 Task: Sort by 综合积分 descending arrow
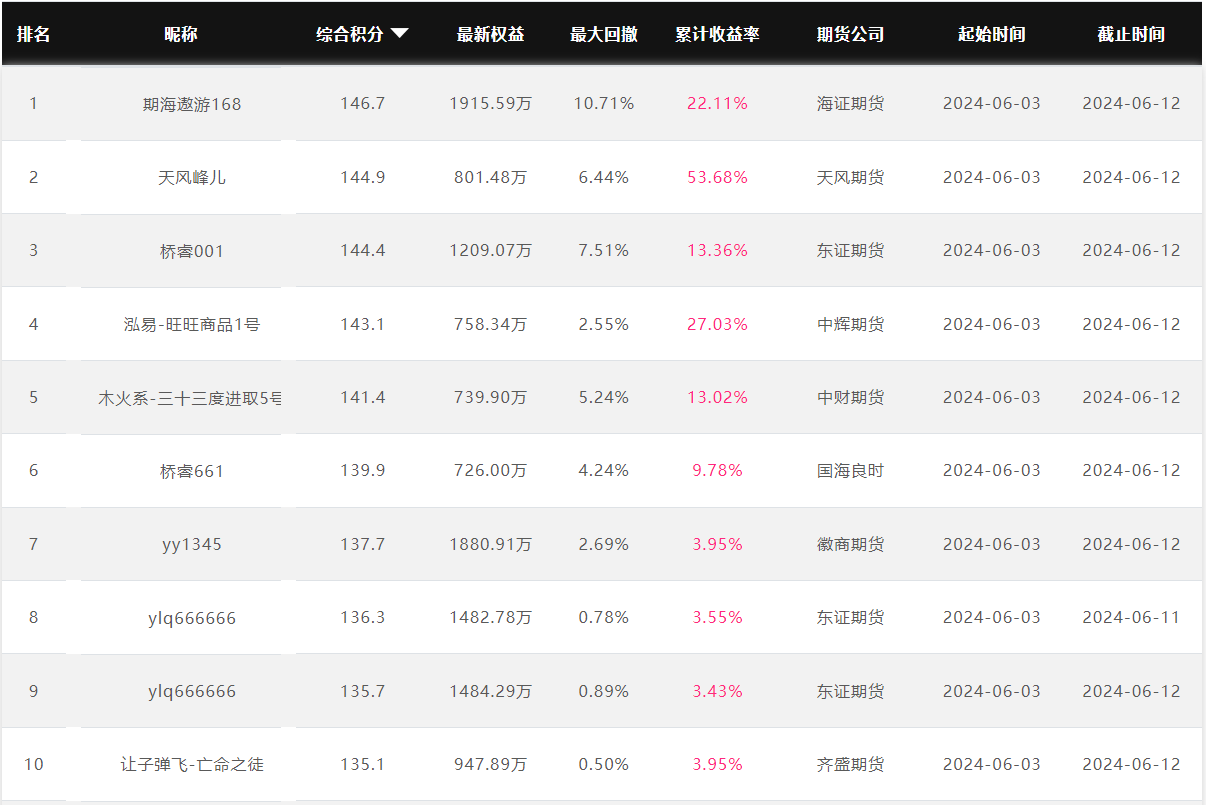(400, 33)
